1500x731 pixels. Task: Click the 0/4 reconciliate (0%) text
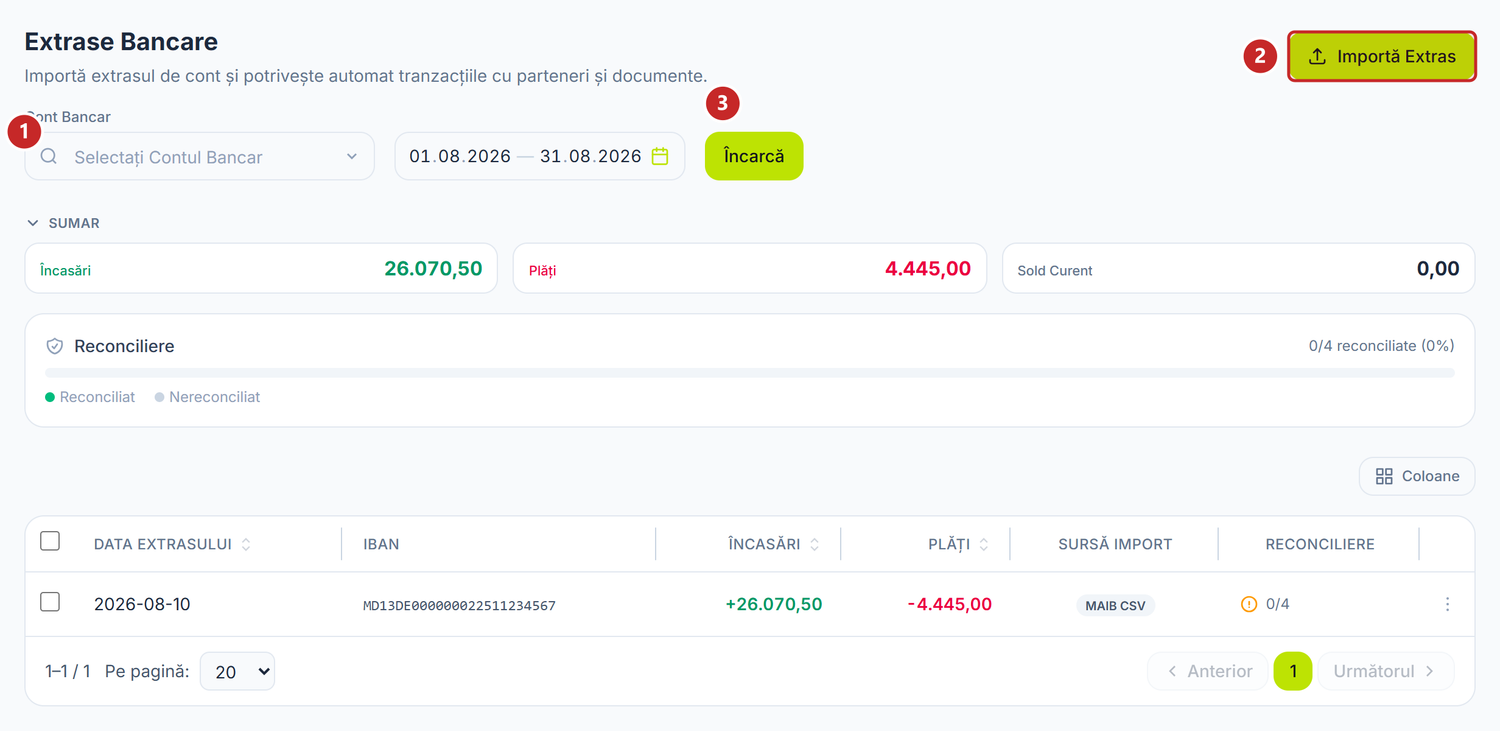click(1381, 346)
